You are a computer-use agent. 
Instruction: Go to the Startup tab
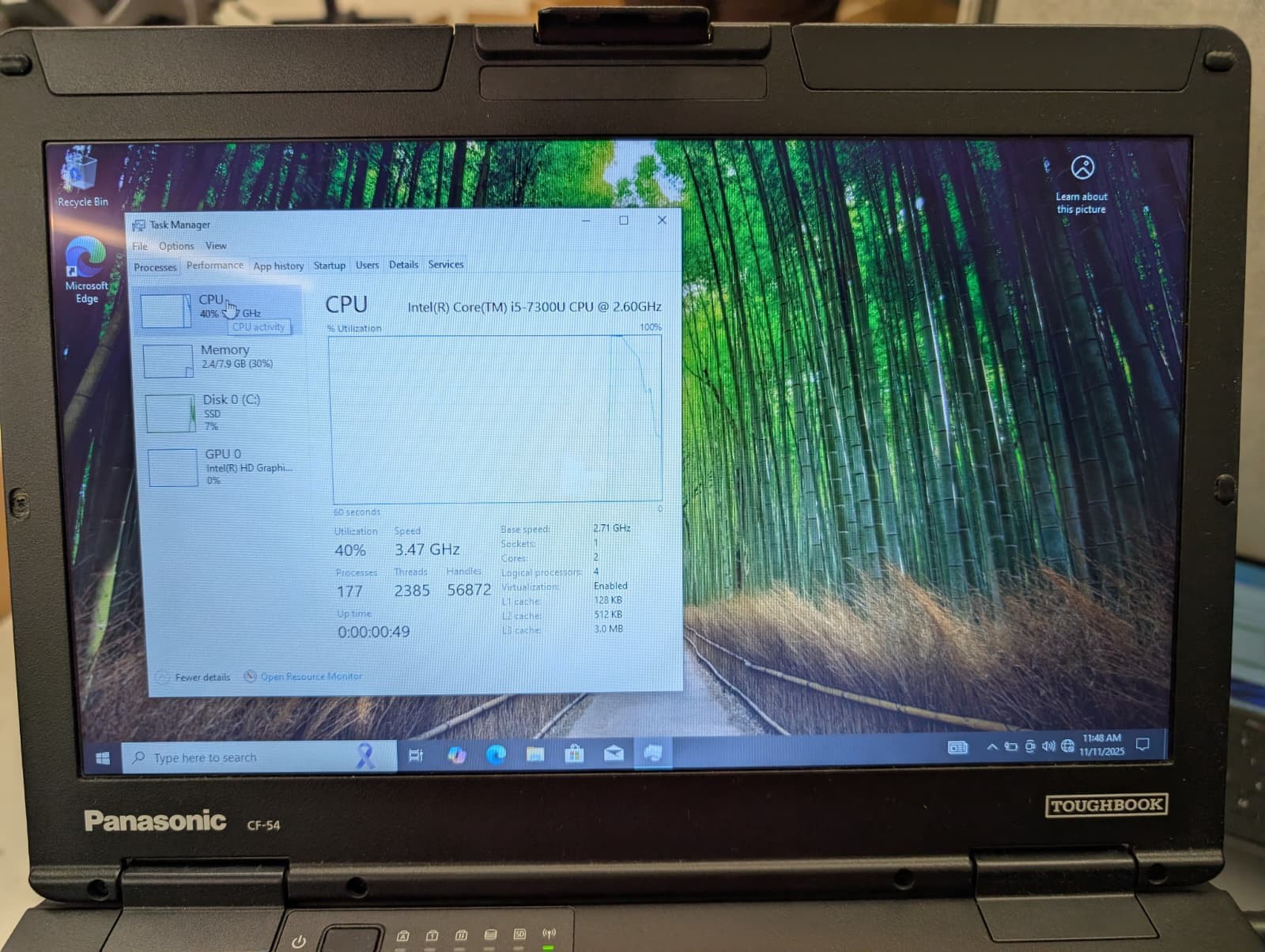[x=329, y=265]
